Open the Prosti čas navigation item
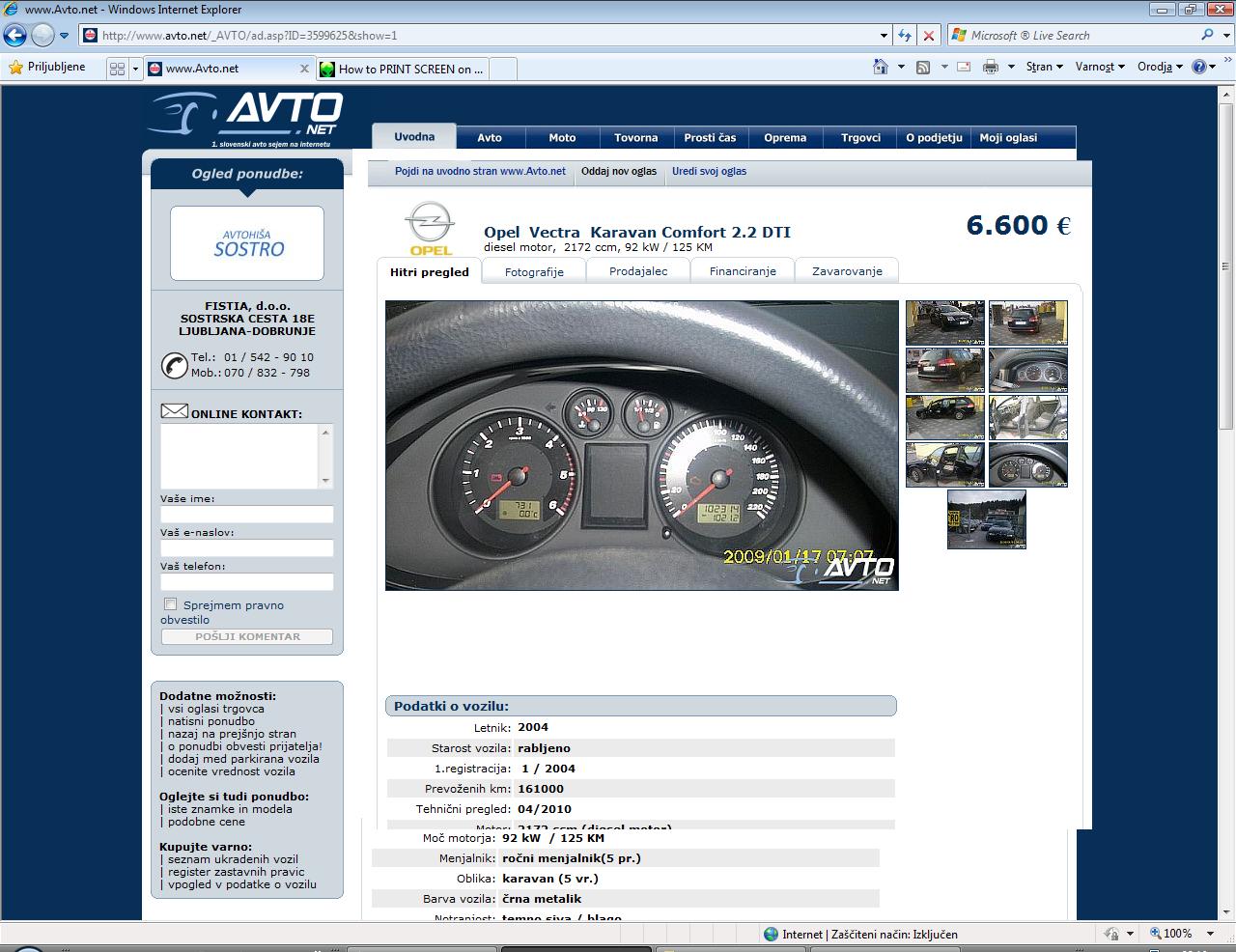 710,138
